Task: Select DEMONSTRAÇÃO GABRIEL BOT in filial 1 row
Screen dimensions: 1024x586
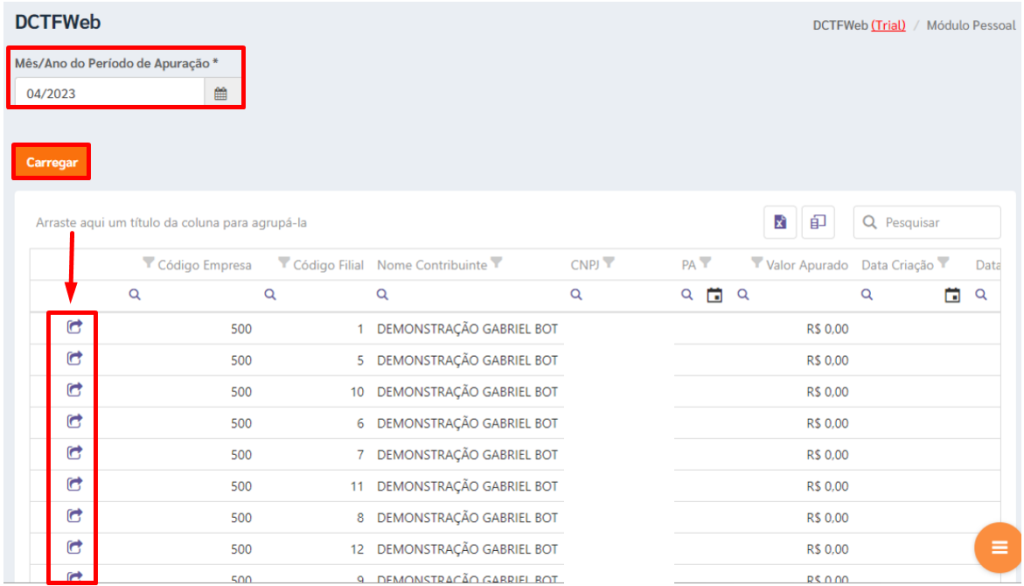Action: [x=467, y=329]
